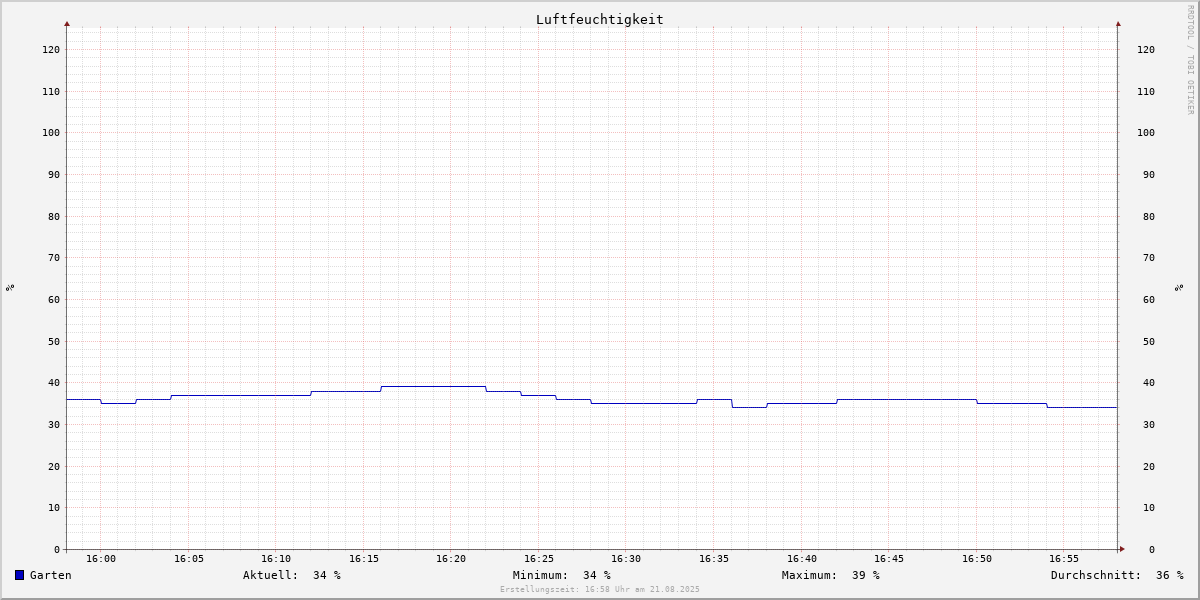Viewport: 1200px width, 600px height.
Task: Click the 16:00 time axis label
Action: 101,559
